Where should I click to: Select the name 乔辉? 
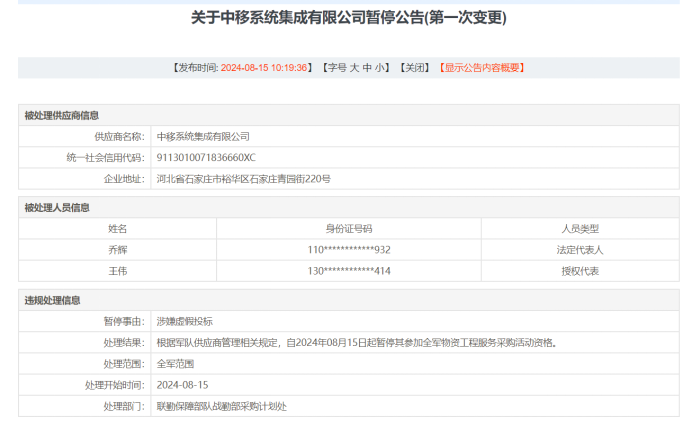pos(118,250)
